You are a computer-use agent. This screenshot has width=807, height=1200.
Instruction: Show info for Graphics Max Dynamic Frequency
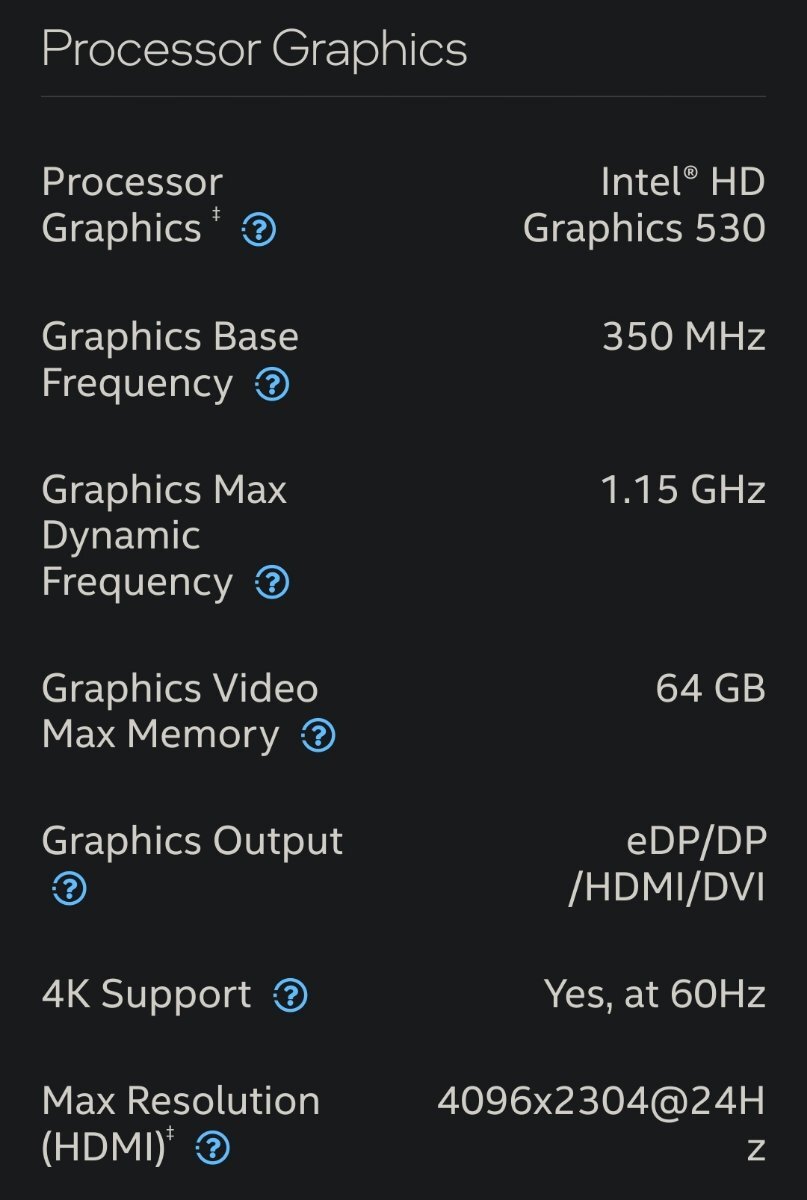pyautogui.click(x=272, y=583)
